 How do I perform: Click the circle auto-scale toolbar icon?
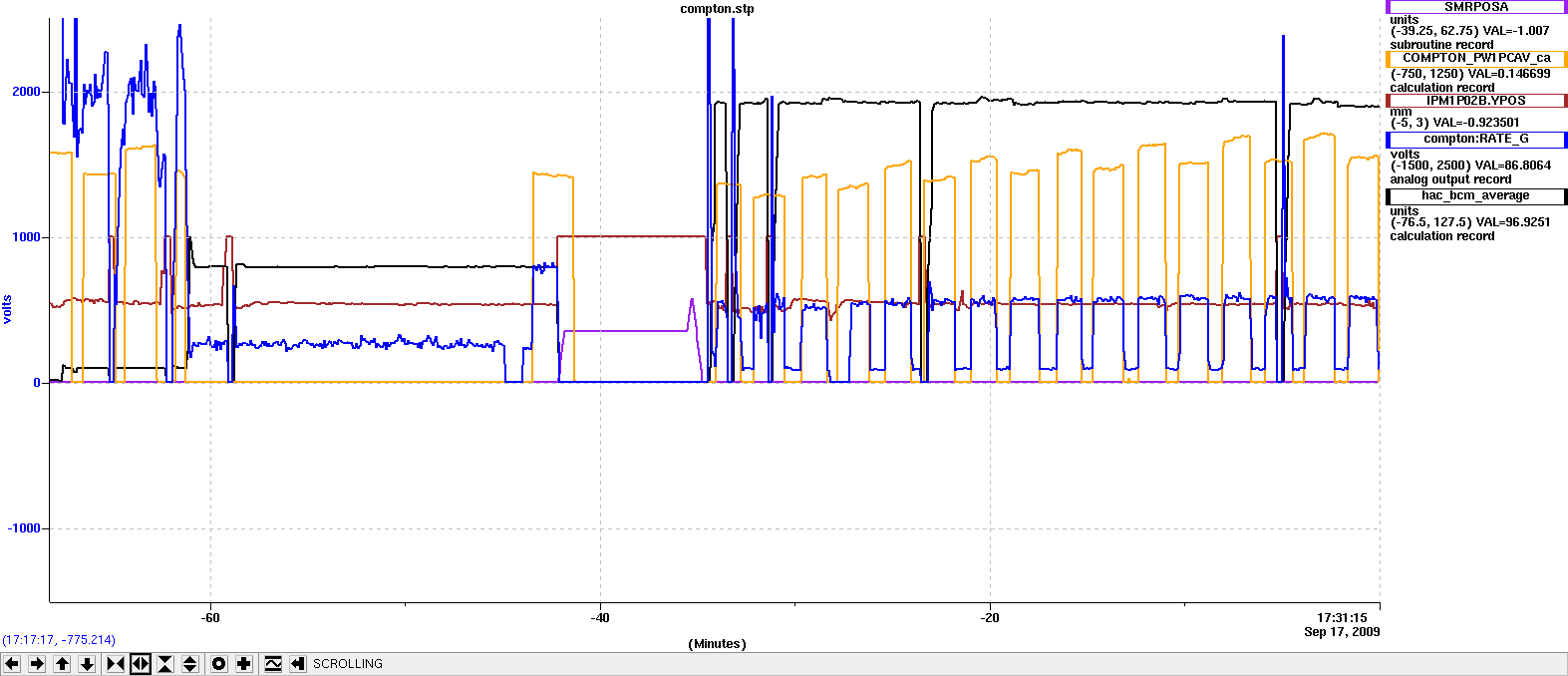pos(219,664)
